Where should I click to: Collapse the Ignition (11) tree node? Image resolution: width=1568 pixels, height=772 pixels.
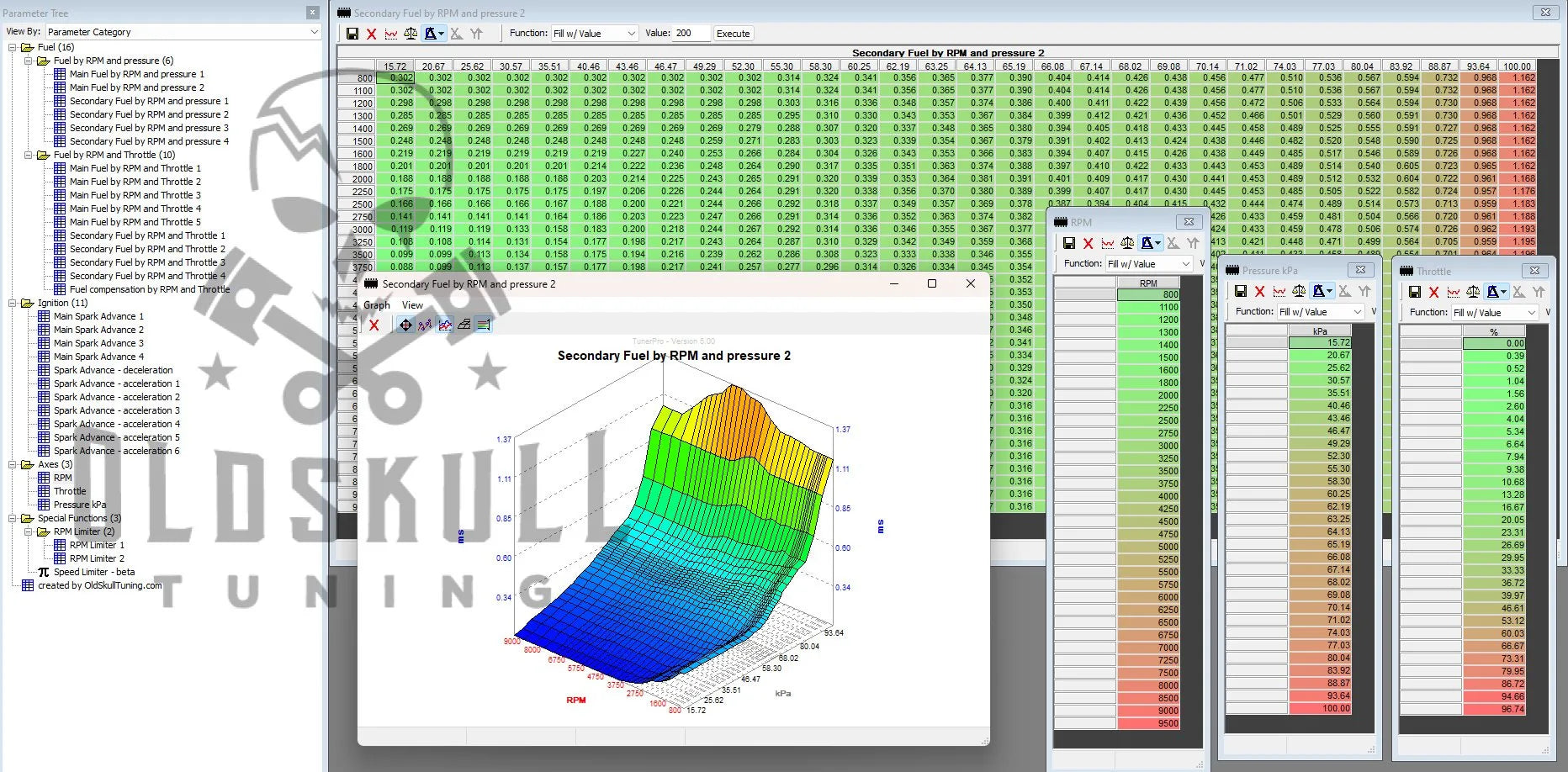click(13, 303)
